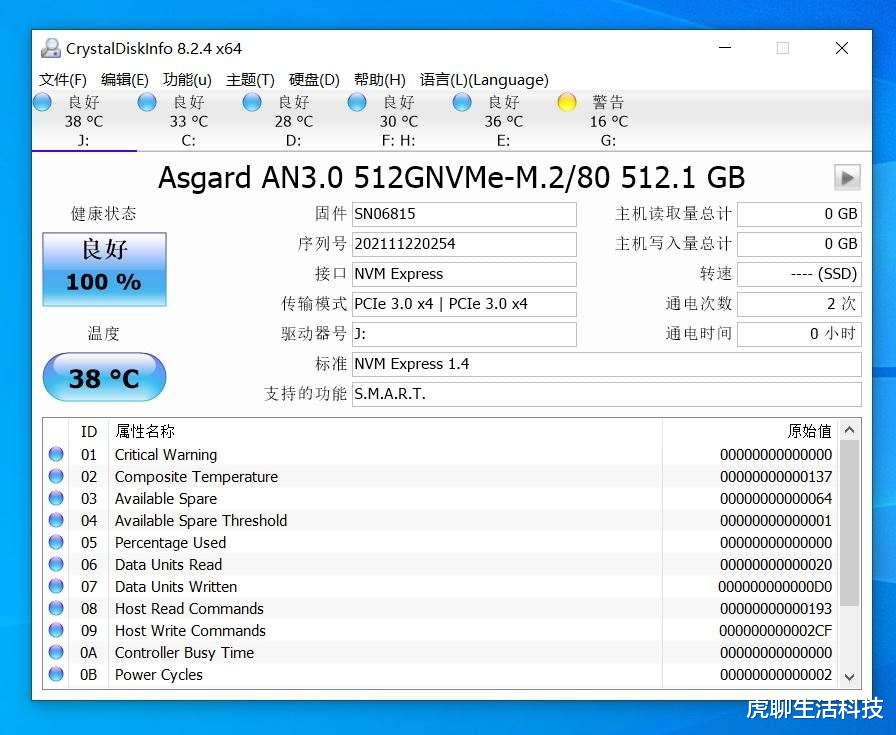Click the 传输模式 PCIe 3.0 x4 field
Screen dimensions: 896x735
[464, 304]
